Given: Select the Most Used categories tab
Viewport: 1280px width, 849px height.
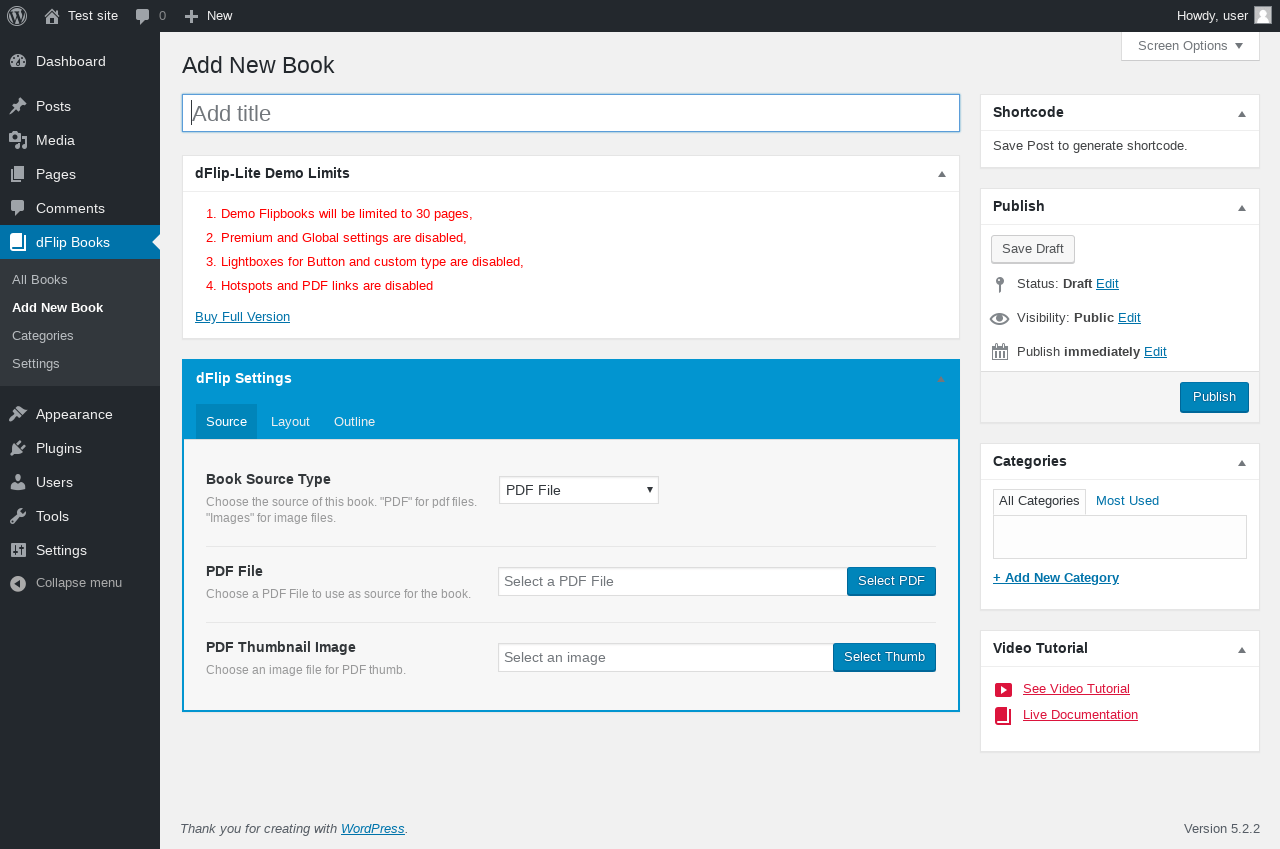Looking at the screenshot, I should pyautogui.click(x=1127, y=501).
